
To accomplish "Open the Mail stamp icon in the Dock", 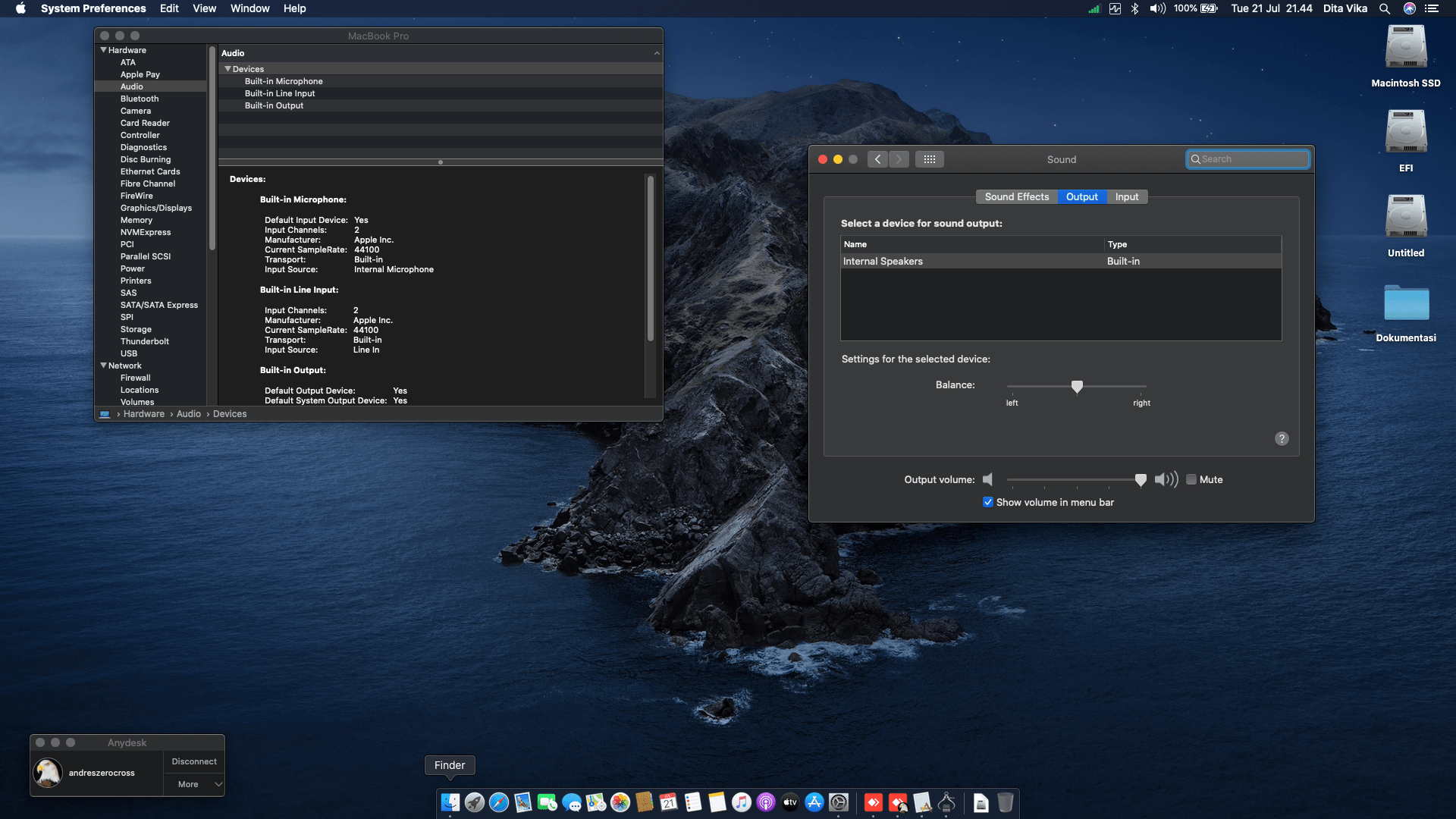I will (x=523, y=802).
